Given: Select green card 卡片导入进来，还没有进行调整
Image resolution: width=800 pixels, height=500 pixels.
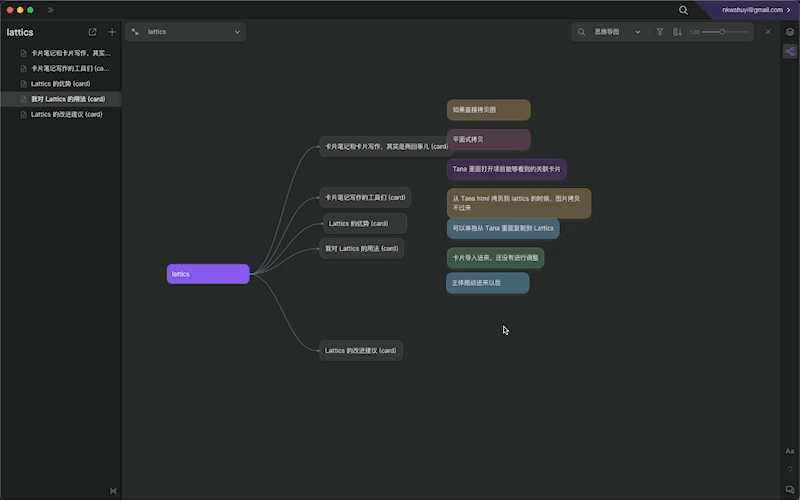Looking at the screenshot, I should (495, 258).
